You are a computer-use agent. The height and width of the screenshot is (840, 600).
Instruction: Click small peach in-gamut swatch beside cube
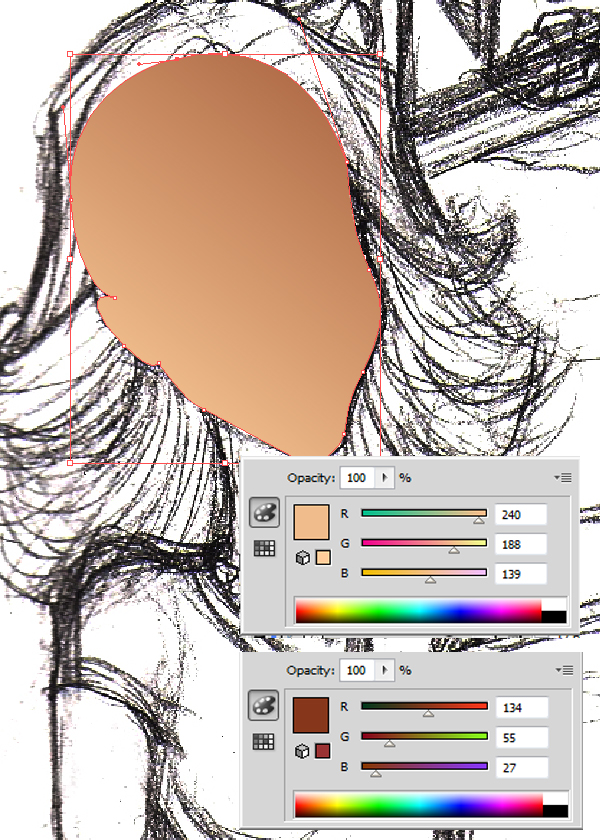323,558
